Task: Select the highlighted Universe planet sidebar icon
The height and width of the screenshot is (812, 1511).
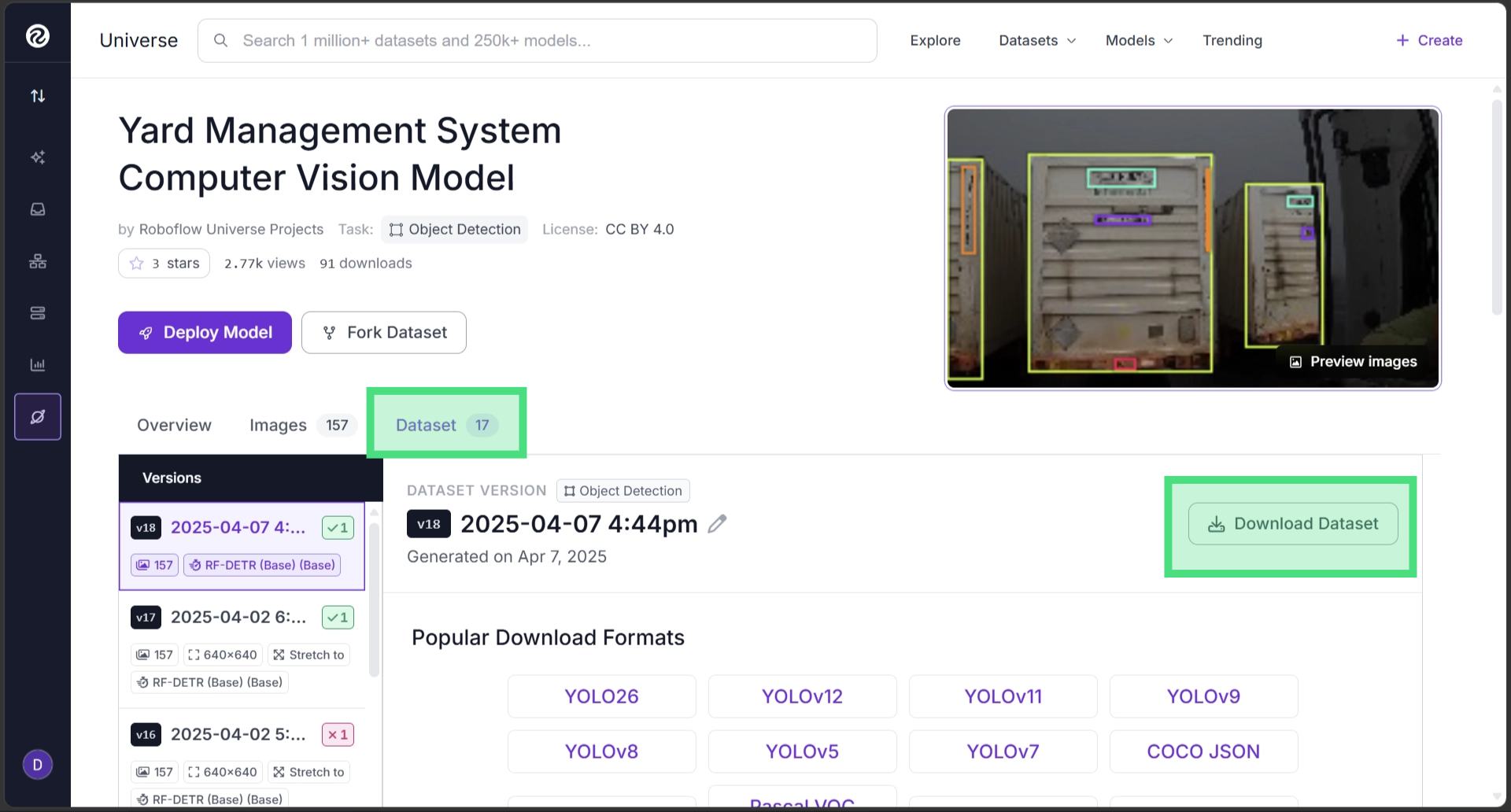Action: [x=38, y=417]
